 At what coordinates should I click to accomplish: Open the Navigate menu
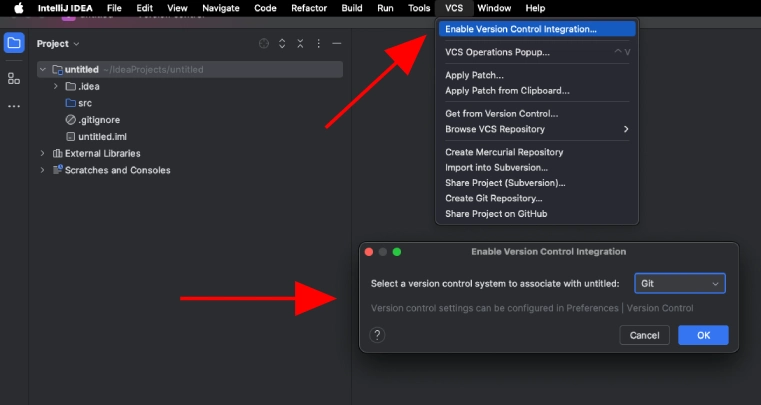click(x=221, y=8)
